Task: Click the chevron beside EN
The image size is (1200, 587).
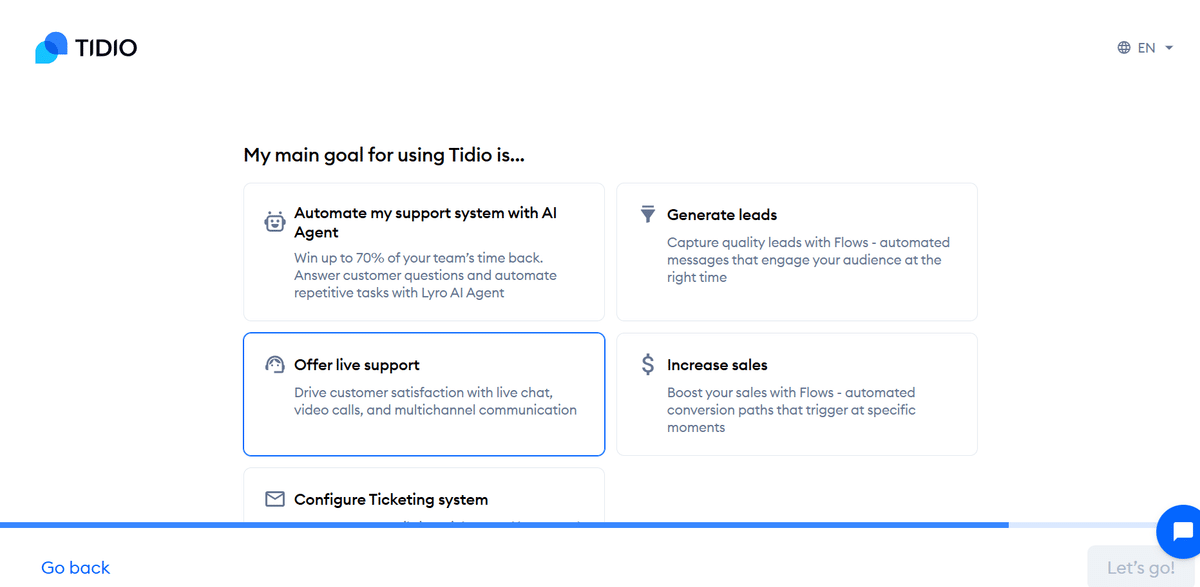Action: point(1170,47)
